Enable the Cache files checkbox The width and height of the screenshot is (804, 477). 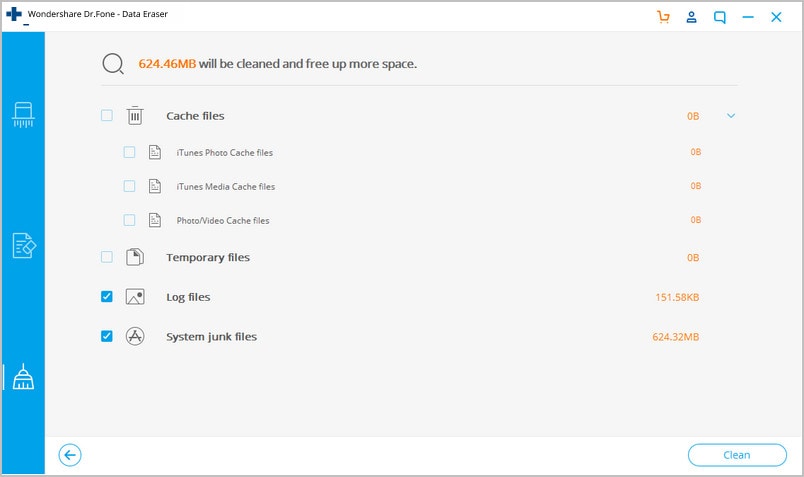click(x=107, y=116)
